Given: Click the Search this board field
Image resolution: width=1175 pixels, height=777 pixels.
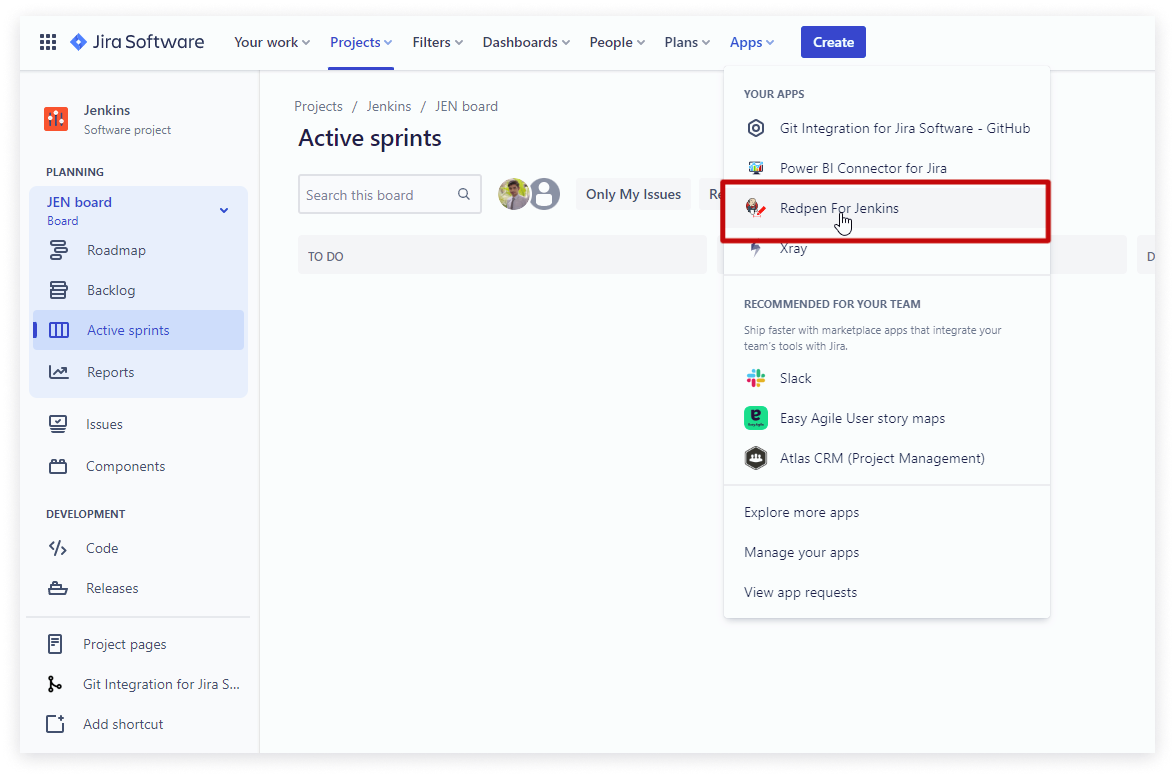Looking at the screenshot, I should click(x=390, y=194).
